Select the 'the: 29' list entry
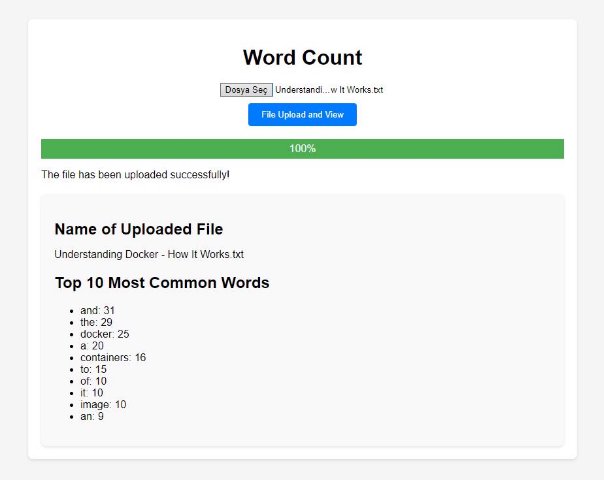This screenshot has height=480, width=604. 96,323
